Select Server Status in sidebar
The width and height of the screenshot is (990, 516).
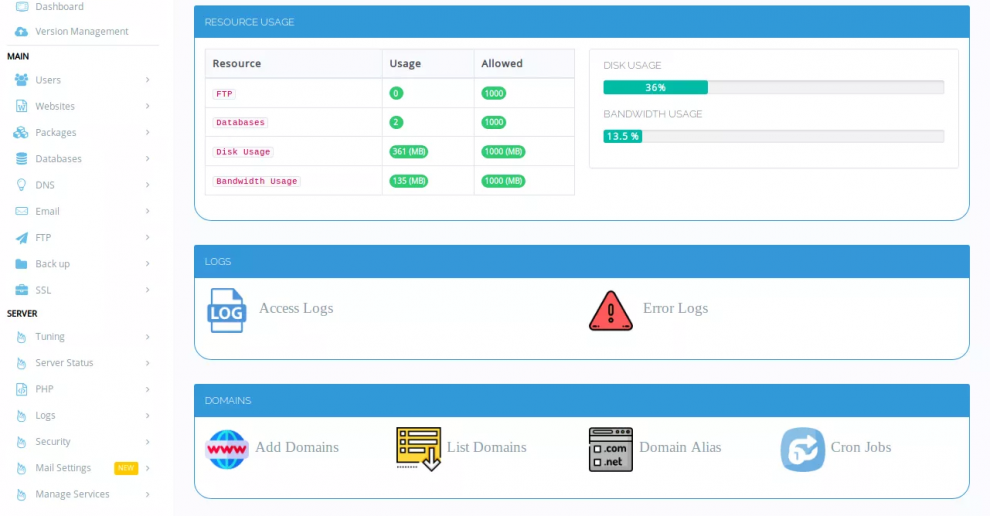point(64,363)
